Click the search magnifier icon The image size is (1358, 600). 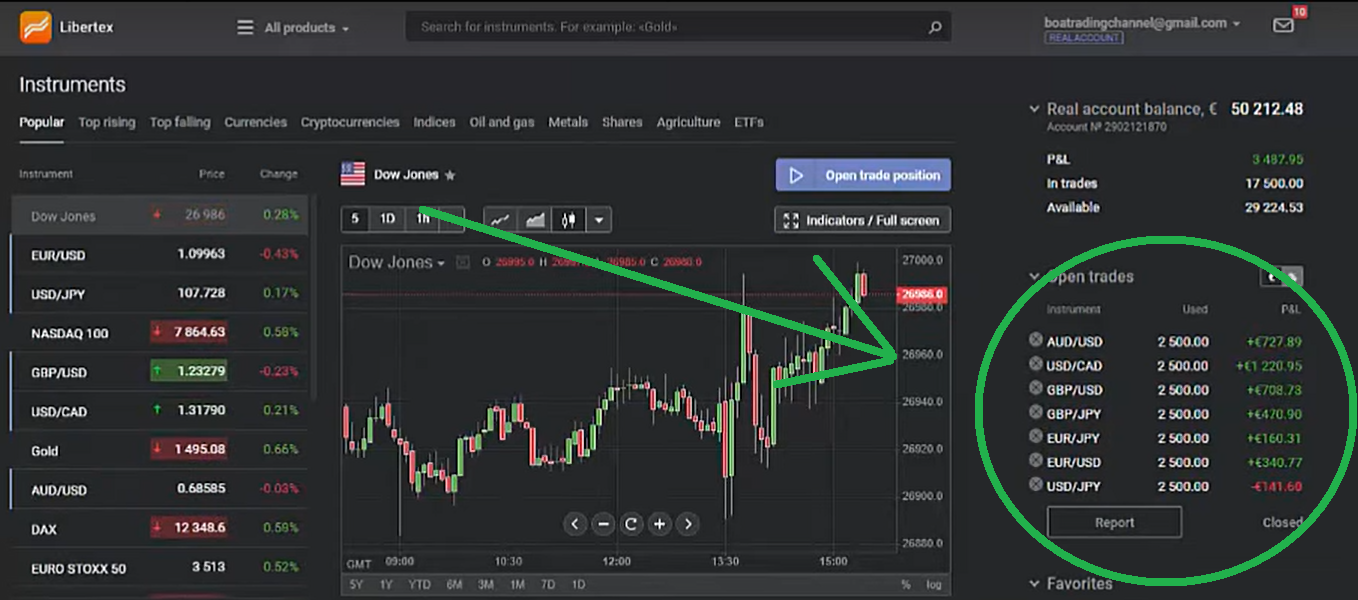(x=935, y=27)
